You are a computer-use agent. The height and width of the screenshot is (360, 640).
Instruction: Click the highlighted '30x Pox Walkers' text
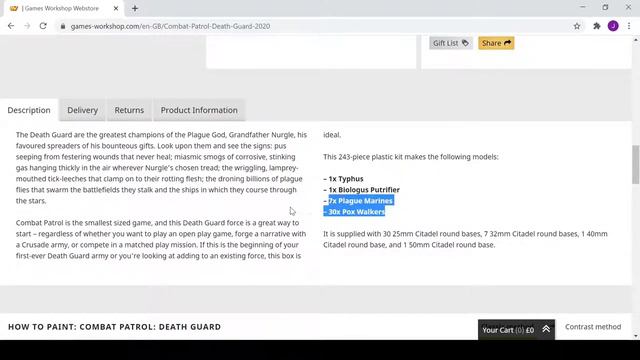click(x=354, y=212)
